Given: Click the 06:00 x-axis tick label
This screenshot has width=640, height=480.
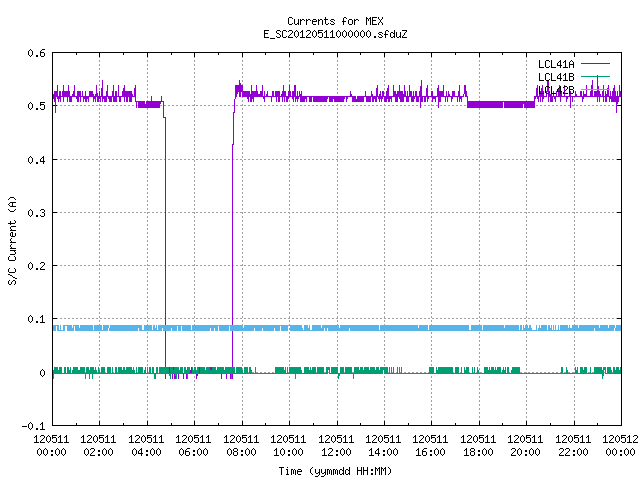Looking at the screenshot, I should point(193,452).
